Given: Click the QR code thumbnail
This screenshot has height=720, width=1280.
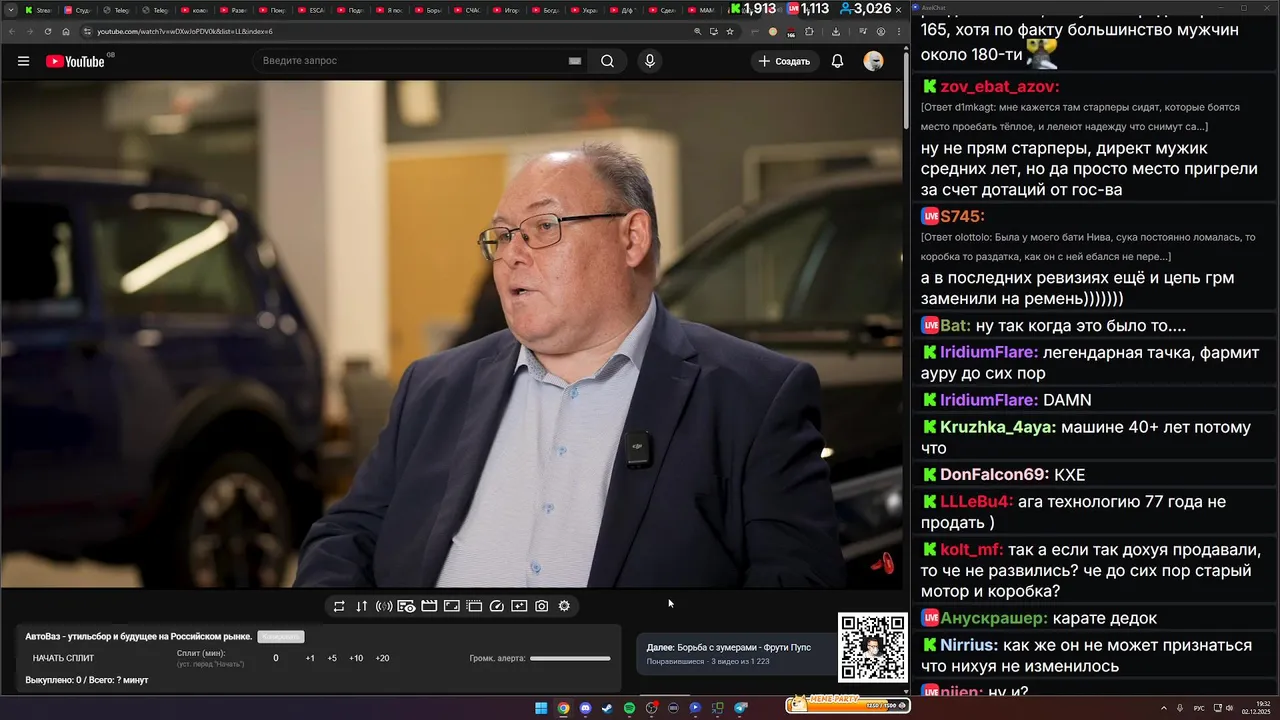Looking at the screenshot, I should 873,648.
